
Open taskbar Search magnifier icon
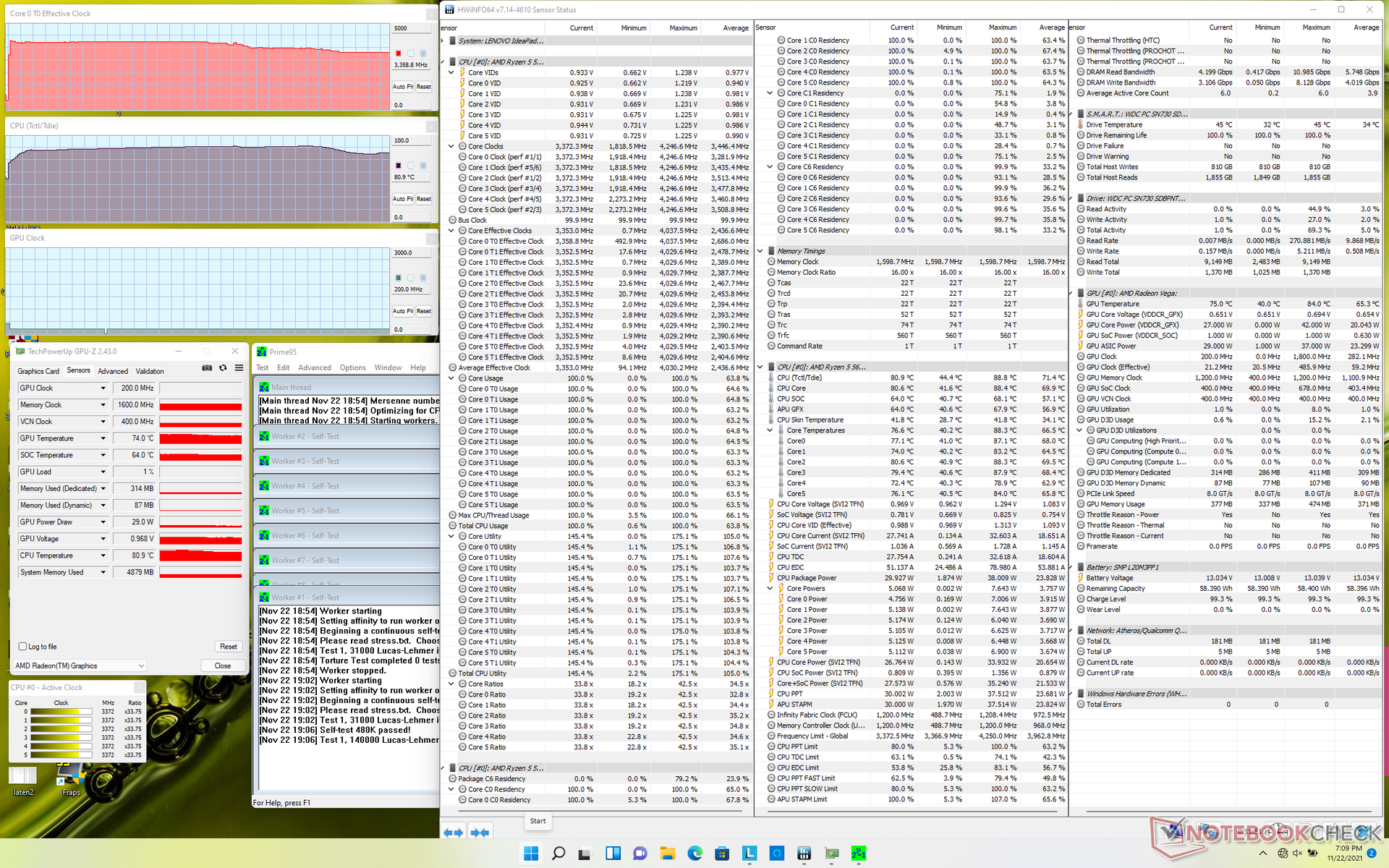coord(558,854)
